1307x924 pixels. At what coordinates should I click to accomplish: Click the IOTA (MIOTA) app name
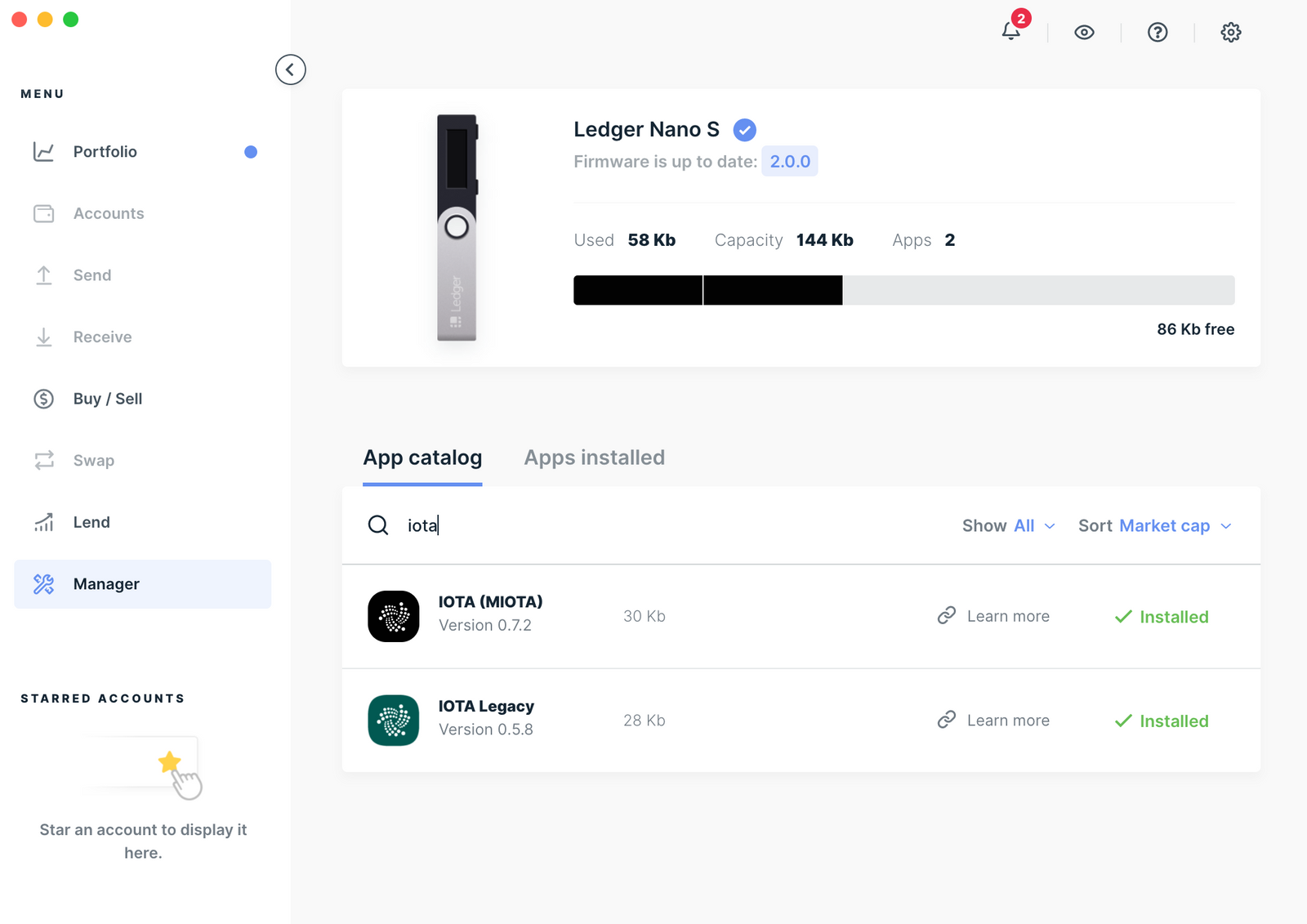coord(490,602)
